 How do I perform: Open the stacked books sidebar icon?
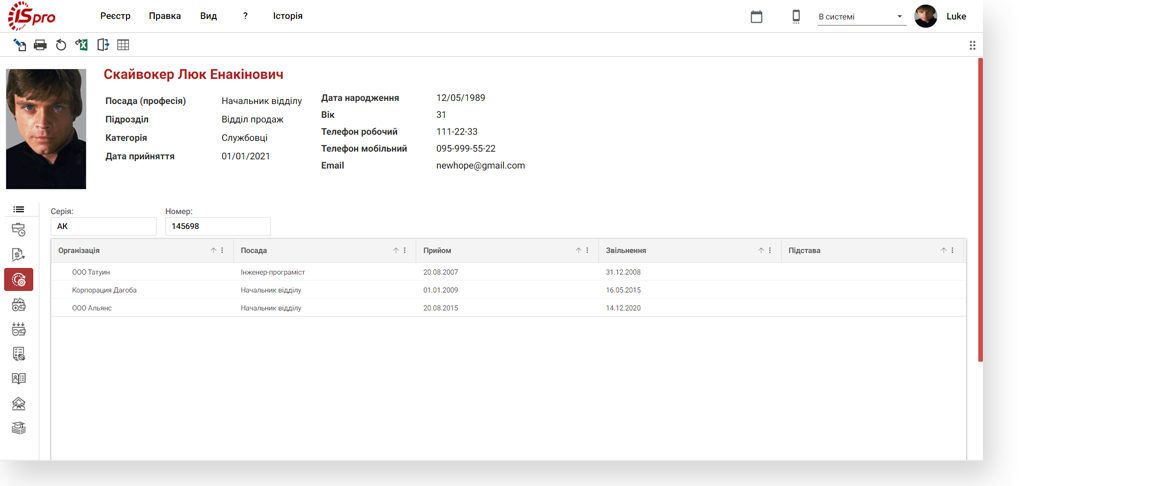click(19, 428)
